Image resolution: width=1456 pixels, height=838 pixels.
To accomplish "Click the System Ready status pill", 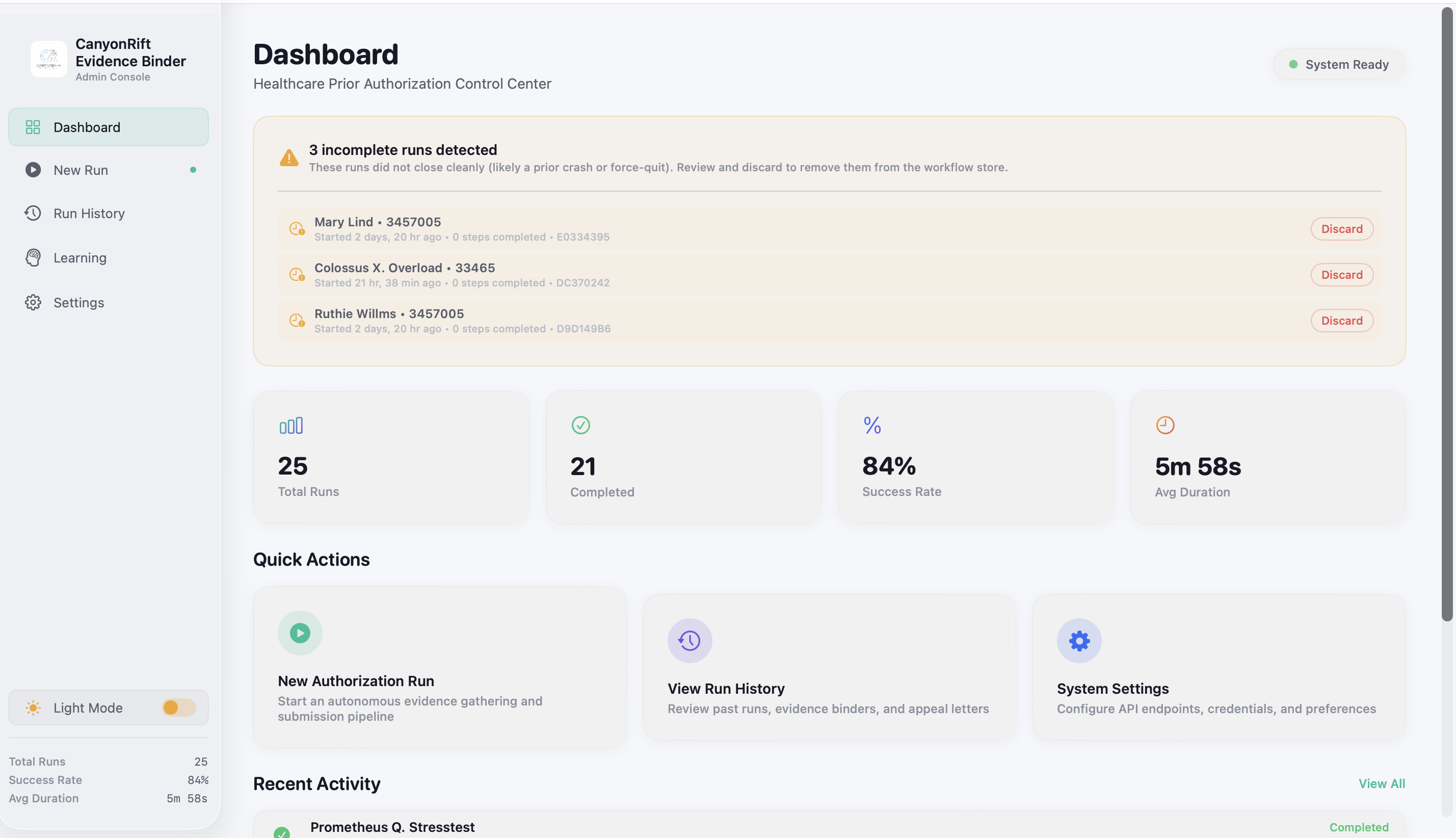I will 1339,64.
